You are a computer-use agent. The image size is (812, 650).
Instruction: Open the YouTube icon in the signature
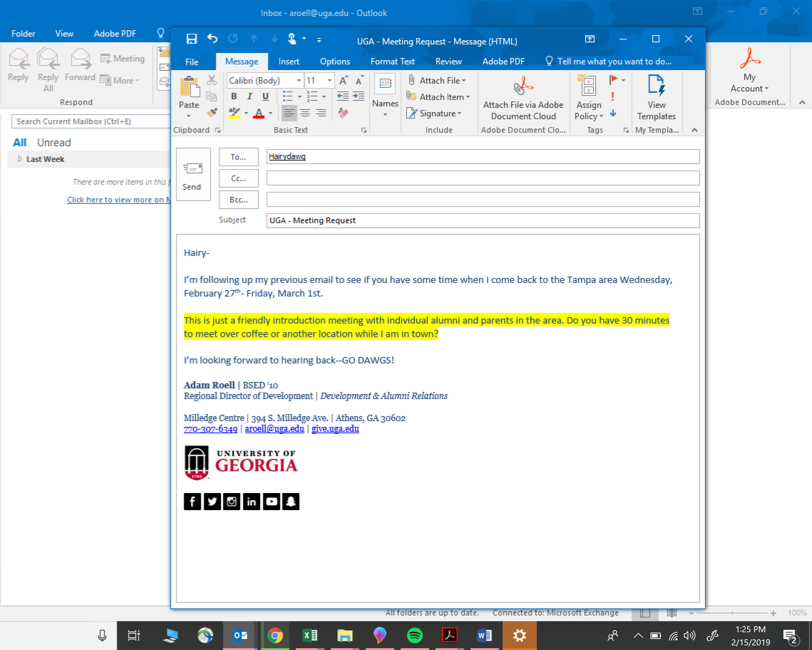point(271,501)
